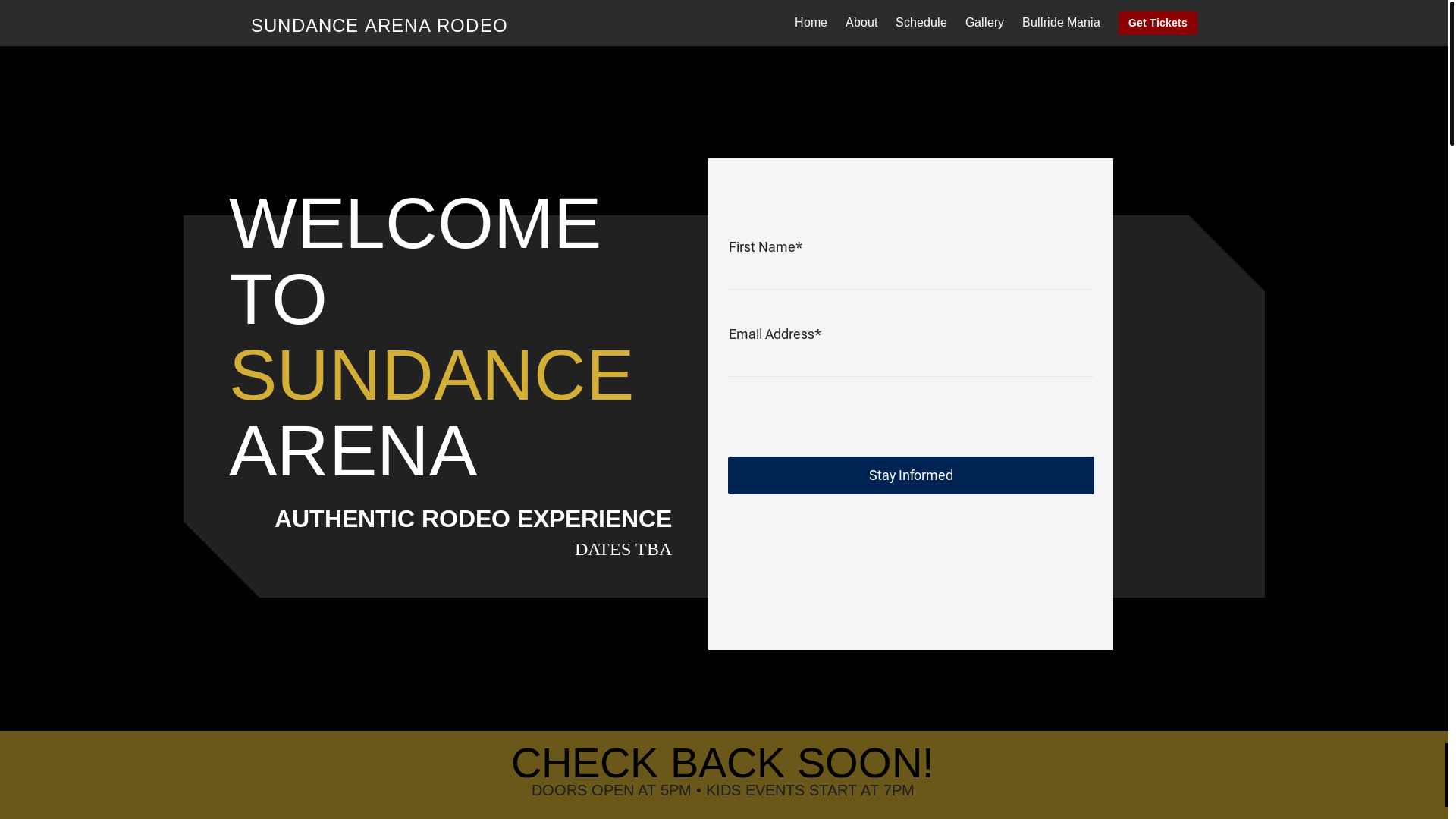1456x819 pixels.
Task: Open the Schedule menu item
Action: (x=921, y=23)
